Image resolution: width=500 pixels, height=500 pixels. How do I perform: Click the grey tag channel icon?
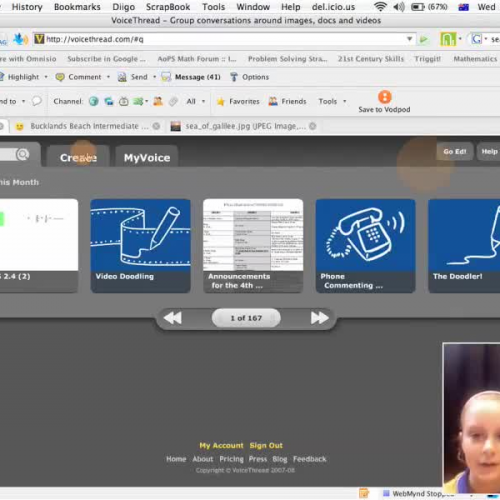pos(173,101)
